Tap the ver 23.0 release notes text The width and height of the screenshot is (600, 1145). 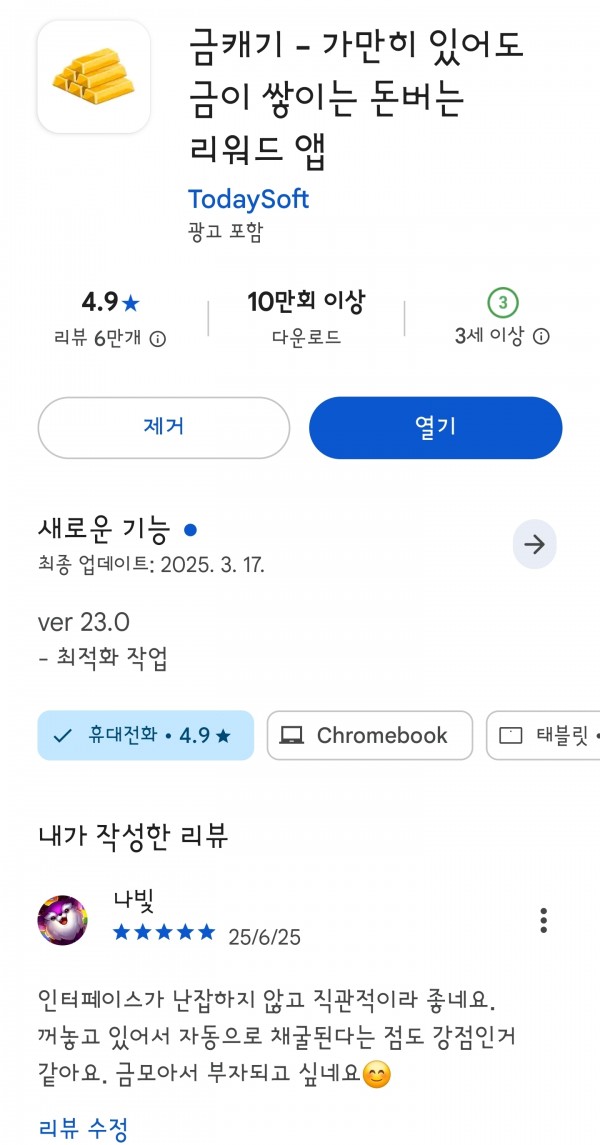click(83, 622)
